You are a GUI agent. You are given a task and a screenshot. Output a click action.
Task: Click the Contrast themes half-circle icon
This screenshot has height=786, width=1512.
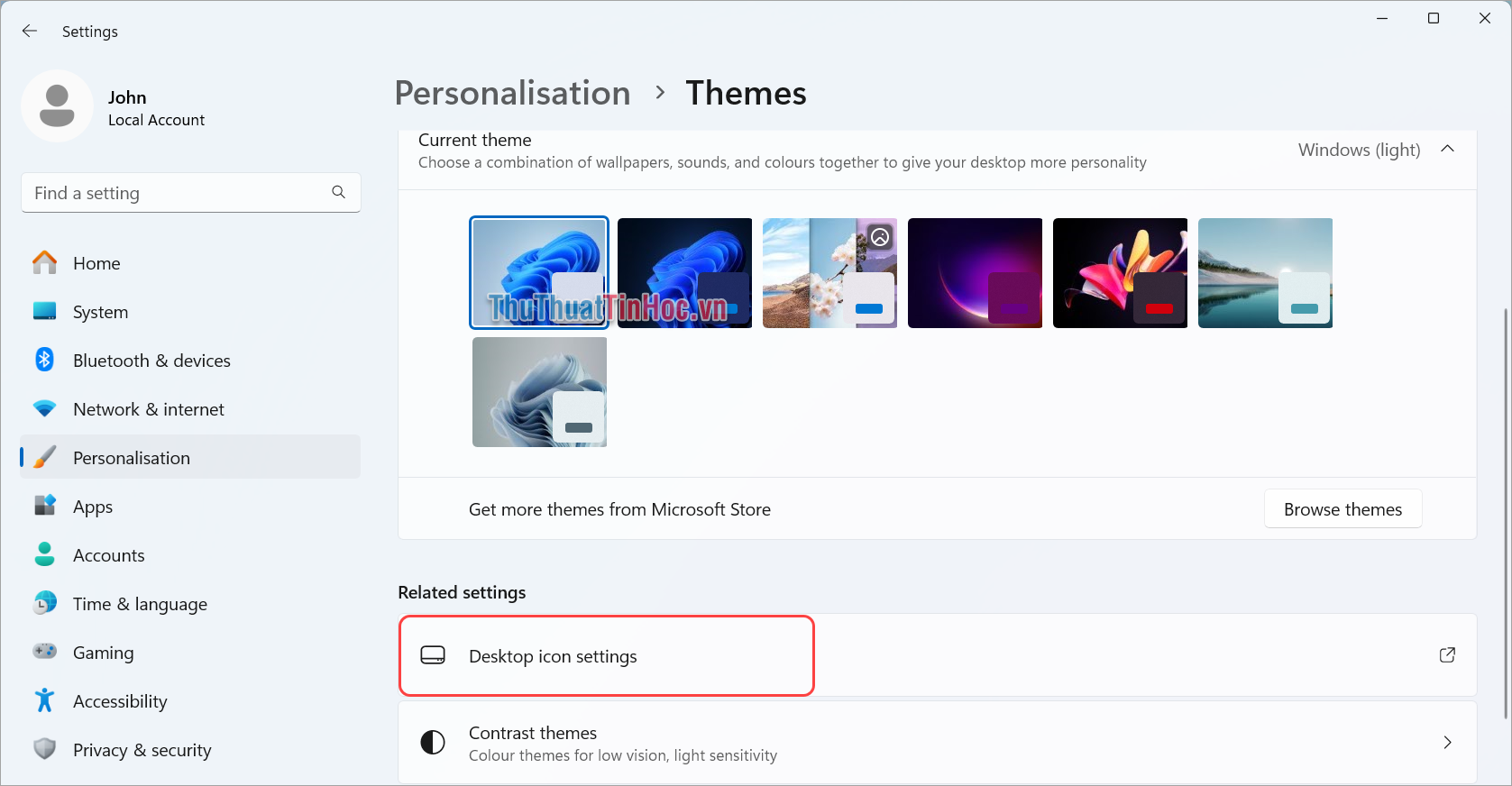[x=433, y=742]
